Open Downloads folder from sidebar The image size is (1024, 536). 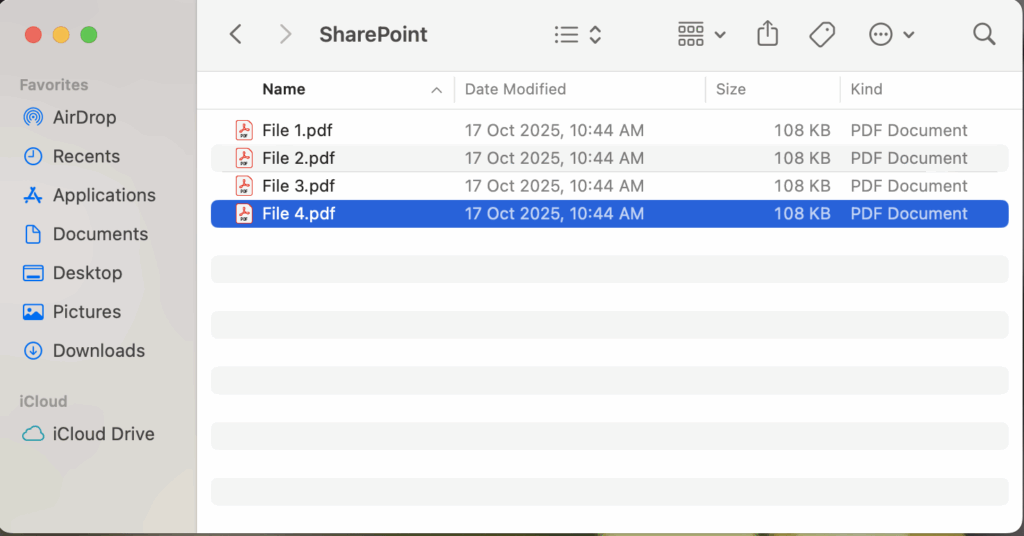tap(98, 351)
